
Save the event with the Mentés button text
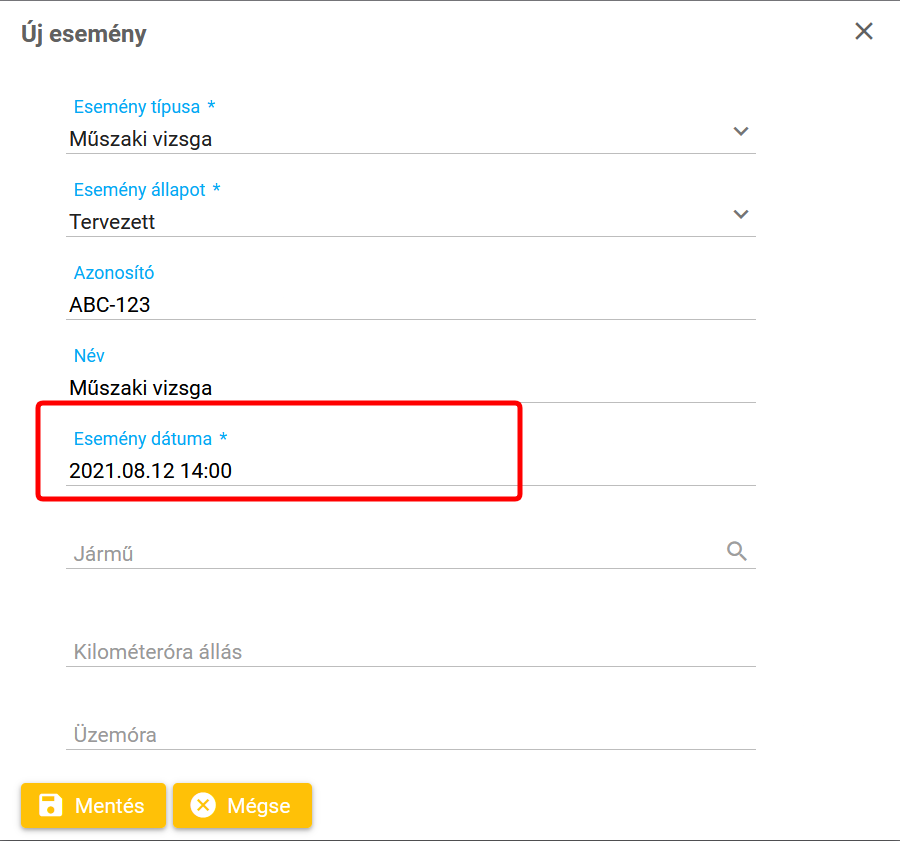(x=110, y=806)
